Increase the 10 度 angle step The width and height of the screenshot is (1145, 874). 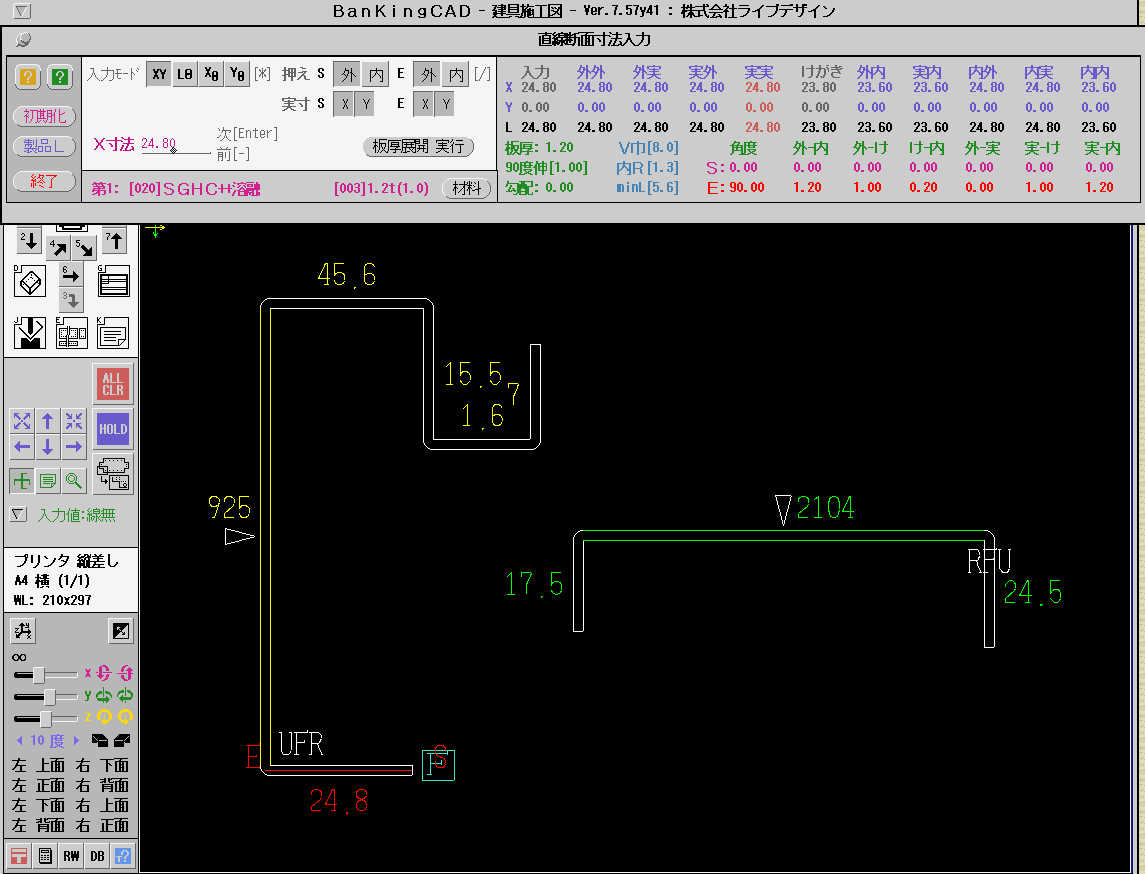click(76, 740)
